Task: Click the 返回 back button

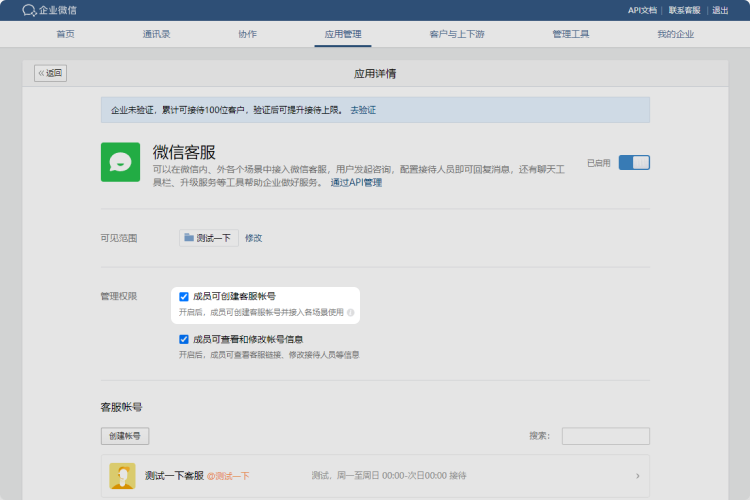Action: pos(50,73)
